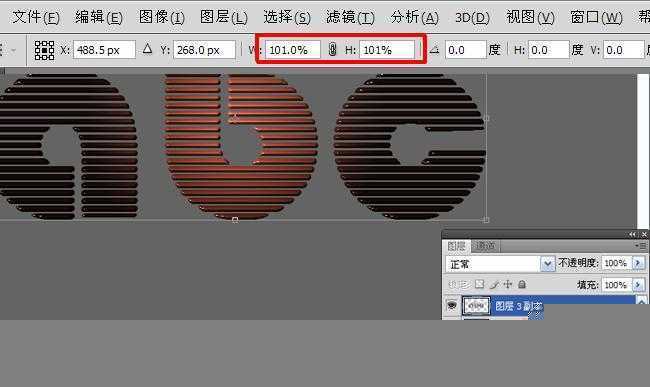
Task: Open the 分析(A) menu
Action: 414,17
